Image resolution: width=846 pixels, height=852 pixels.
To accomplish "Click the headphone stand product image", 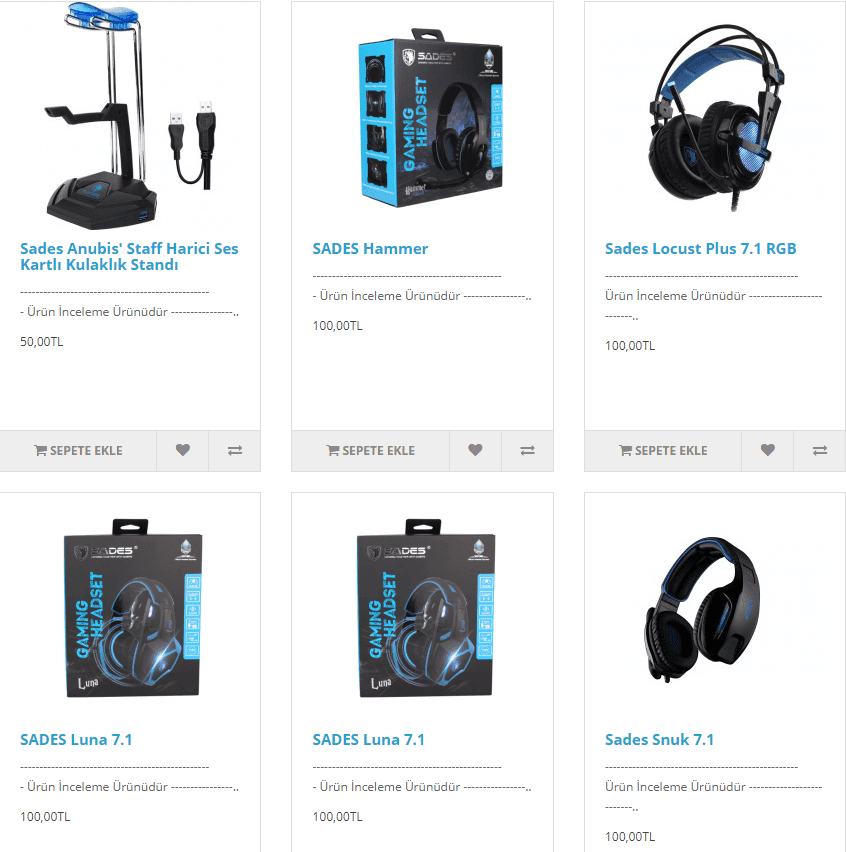I will tap(130, 116).
